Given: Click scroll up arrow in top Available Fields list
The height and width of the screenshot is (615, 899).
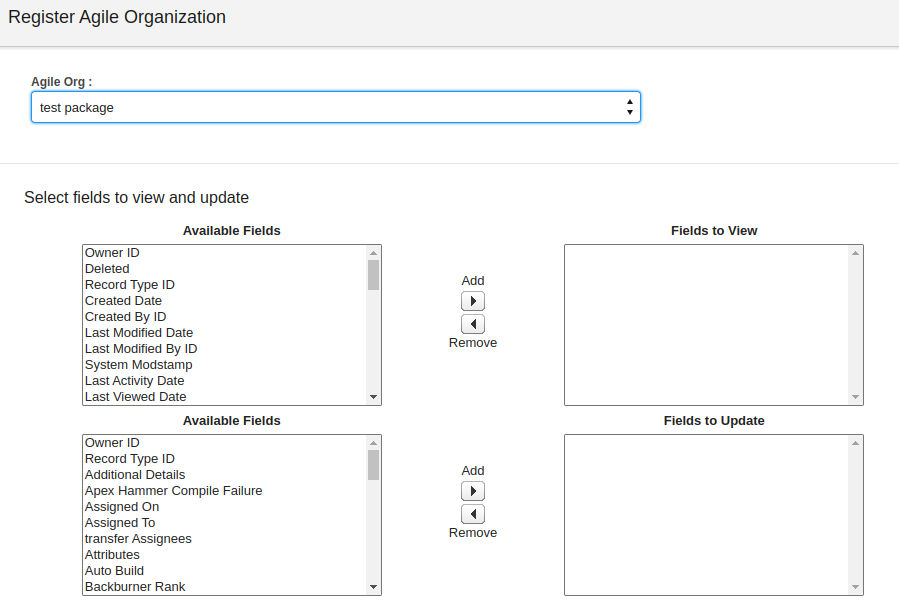Looking at the screenshot, I should click(373, 253).
